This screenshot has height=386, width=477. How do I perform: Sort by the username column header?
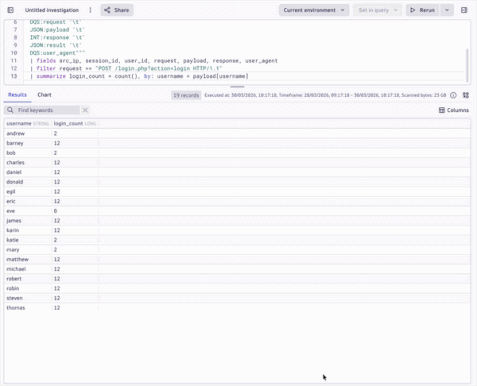pos(27,124)
